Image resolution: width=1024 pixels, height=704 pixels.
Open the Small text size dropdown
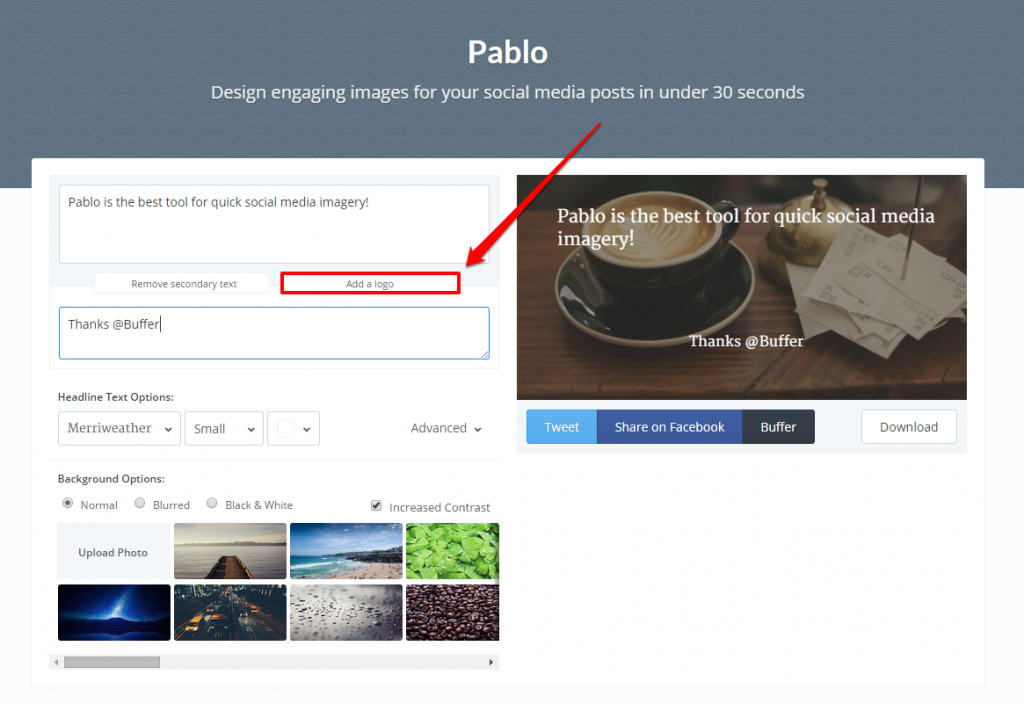[x=224, y=428]
